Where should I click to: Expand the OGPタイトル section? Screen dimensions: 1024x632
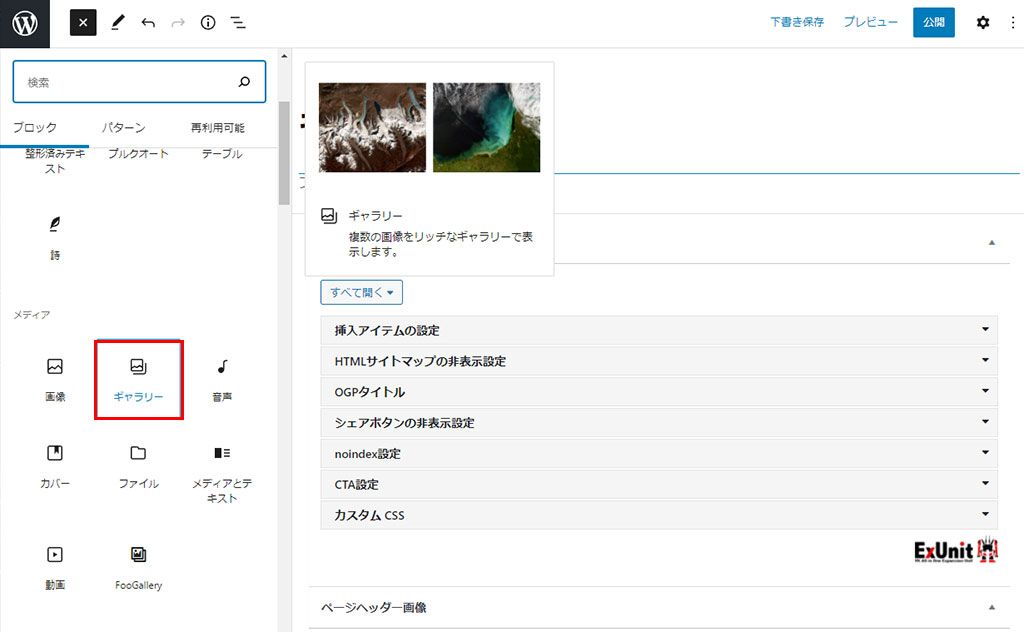click(658, 392)
